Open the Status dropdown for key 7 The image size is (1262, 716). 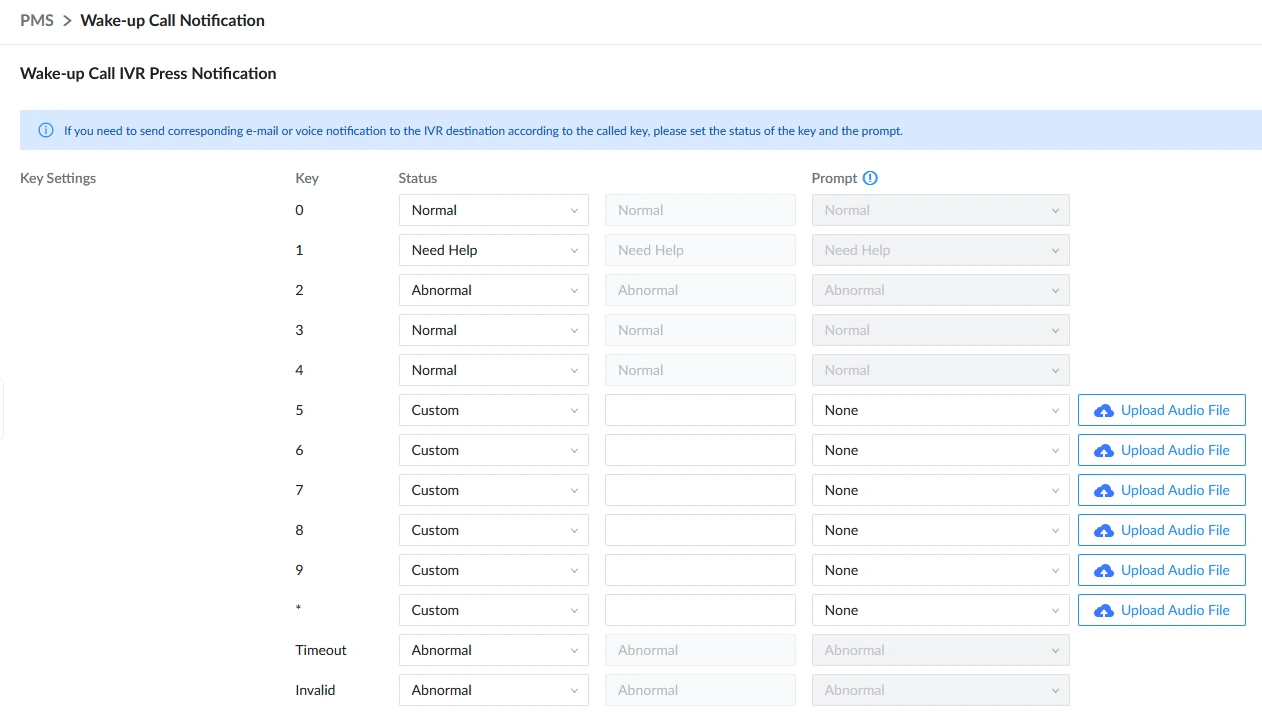tap(493, 490)
